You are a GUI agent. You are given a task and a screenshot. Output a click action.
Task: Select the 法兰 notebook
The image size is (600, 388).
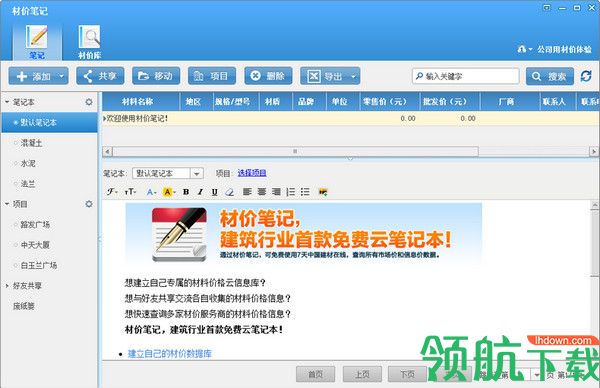[x=28, y=184]
